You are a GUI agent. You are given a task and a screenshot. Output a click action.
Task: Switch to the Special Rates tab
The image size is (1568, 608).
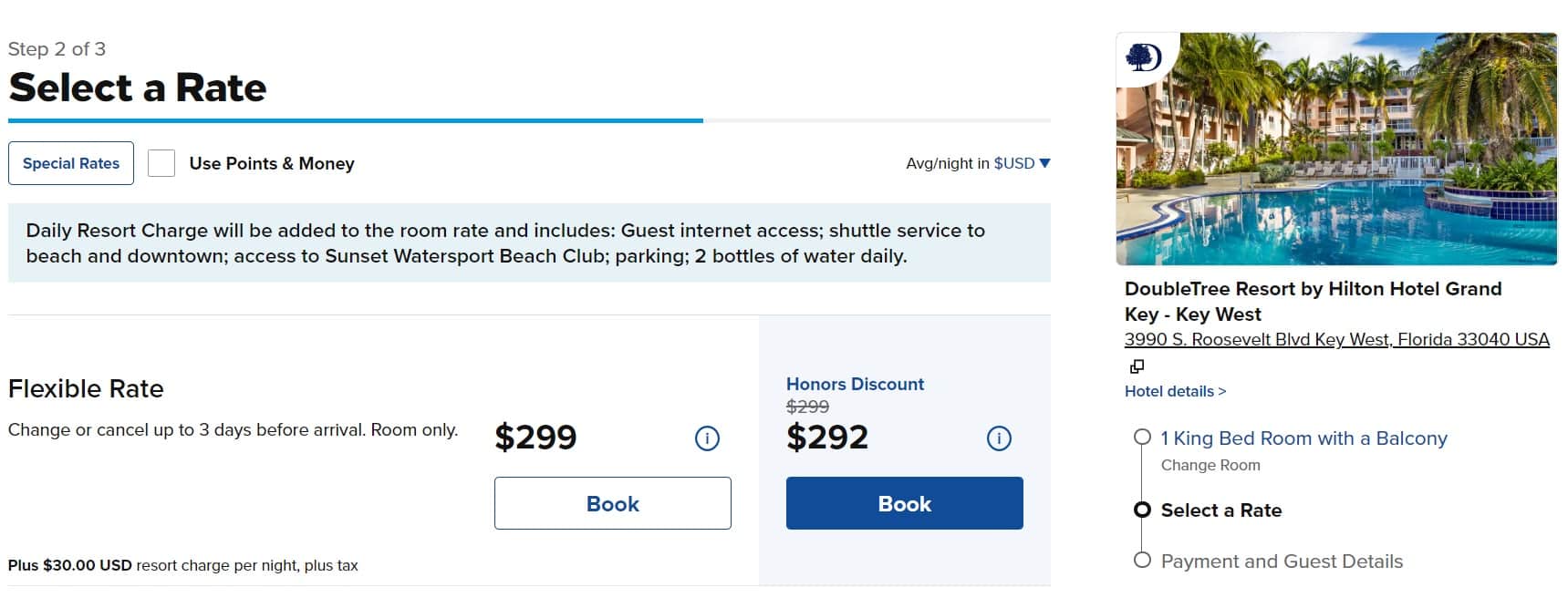[x=70, y=162]
